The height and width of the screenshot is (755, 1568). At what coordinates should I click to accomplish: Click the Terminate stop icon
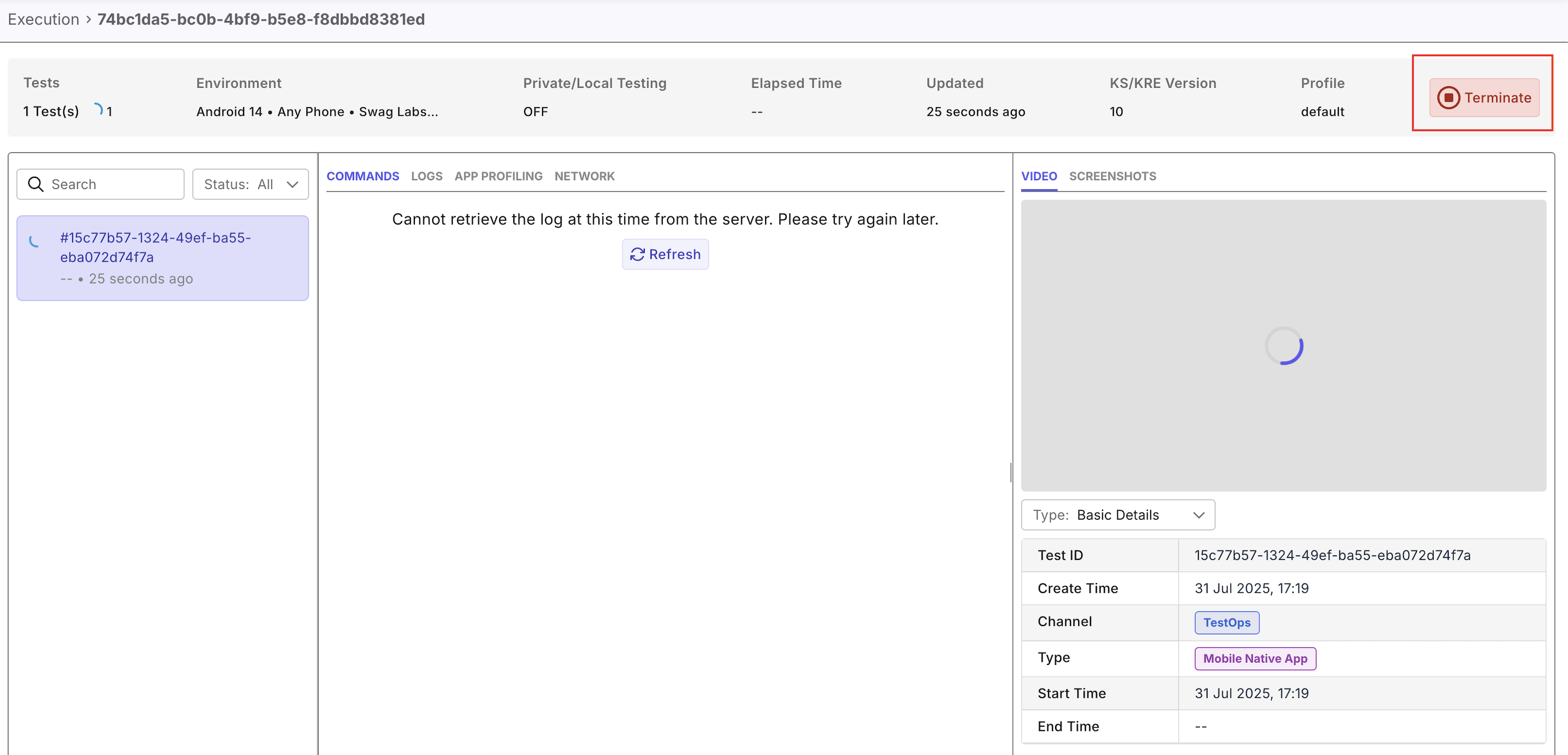1448,97
